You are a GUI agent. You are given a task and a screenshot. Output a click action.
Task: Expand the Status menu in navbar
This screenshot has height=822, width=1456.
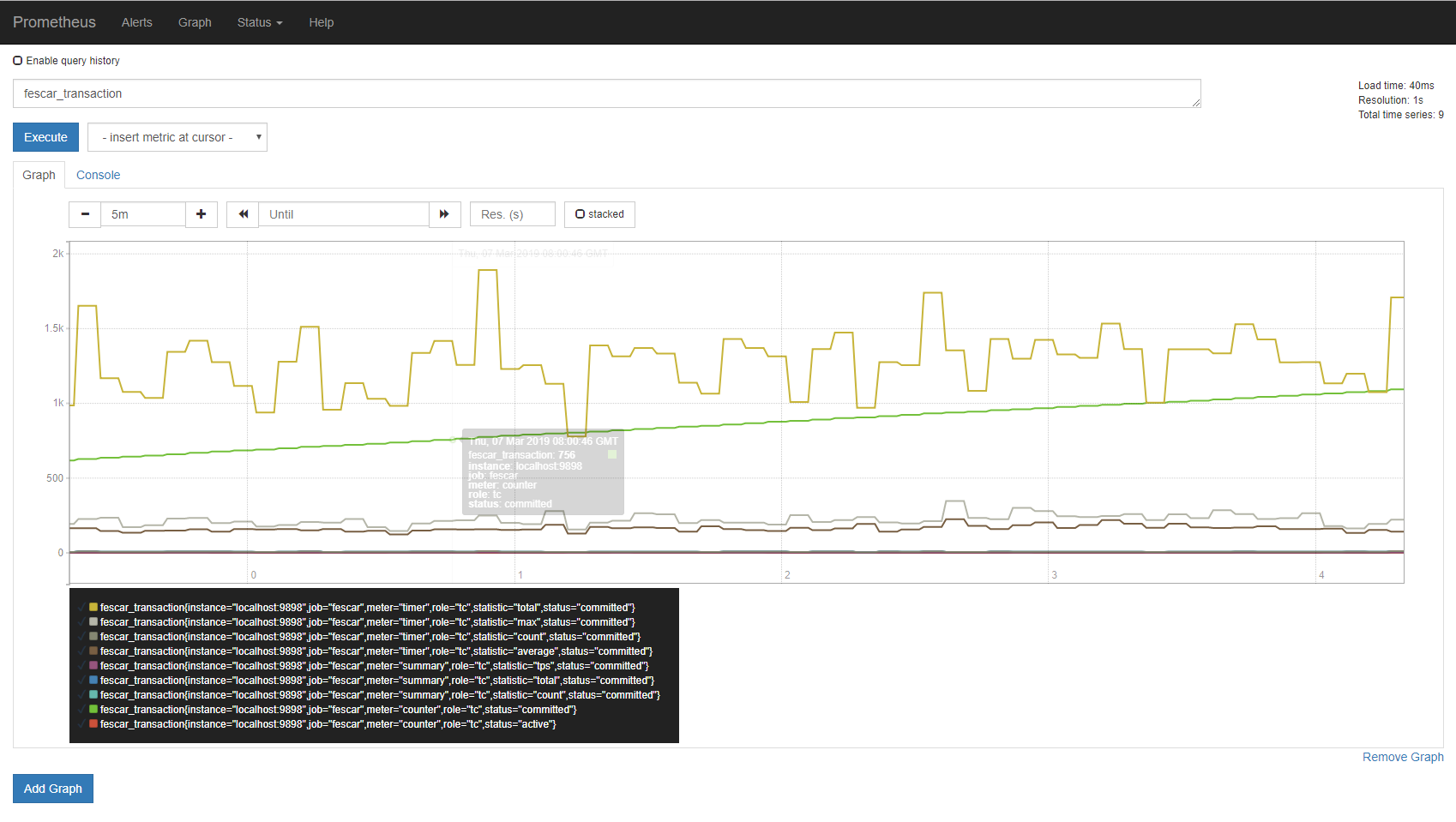pyautogui.click(x=259, y=22)
